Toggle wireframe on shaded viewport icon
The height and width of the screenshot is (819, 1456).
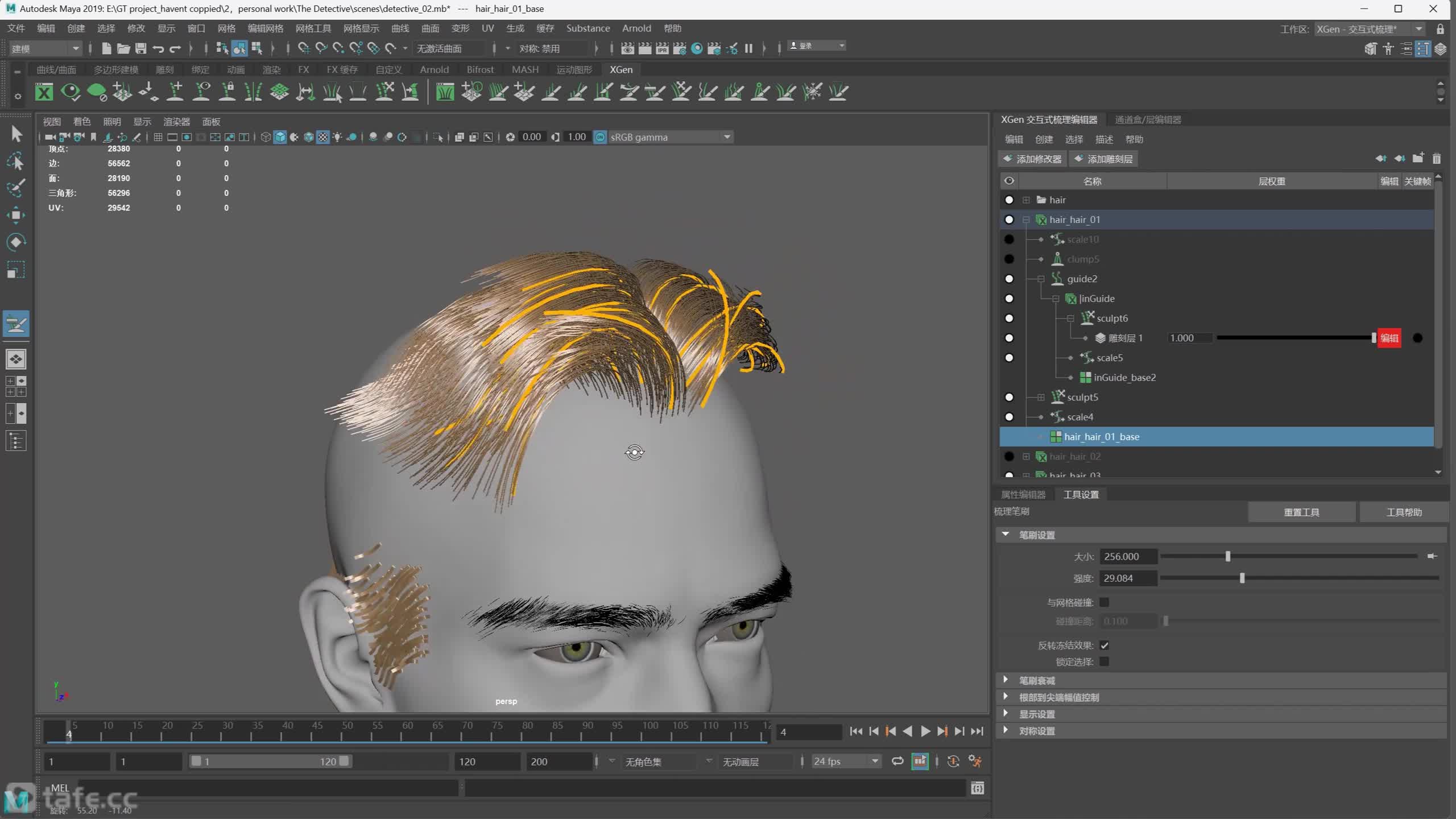coord(308,137)
